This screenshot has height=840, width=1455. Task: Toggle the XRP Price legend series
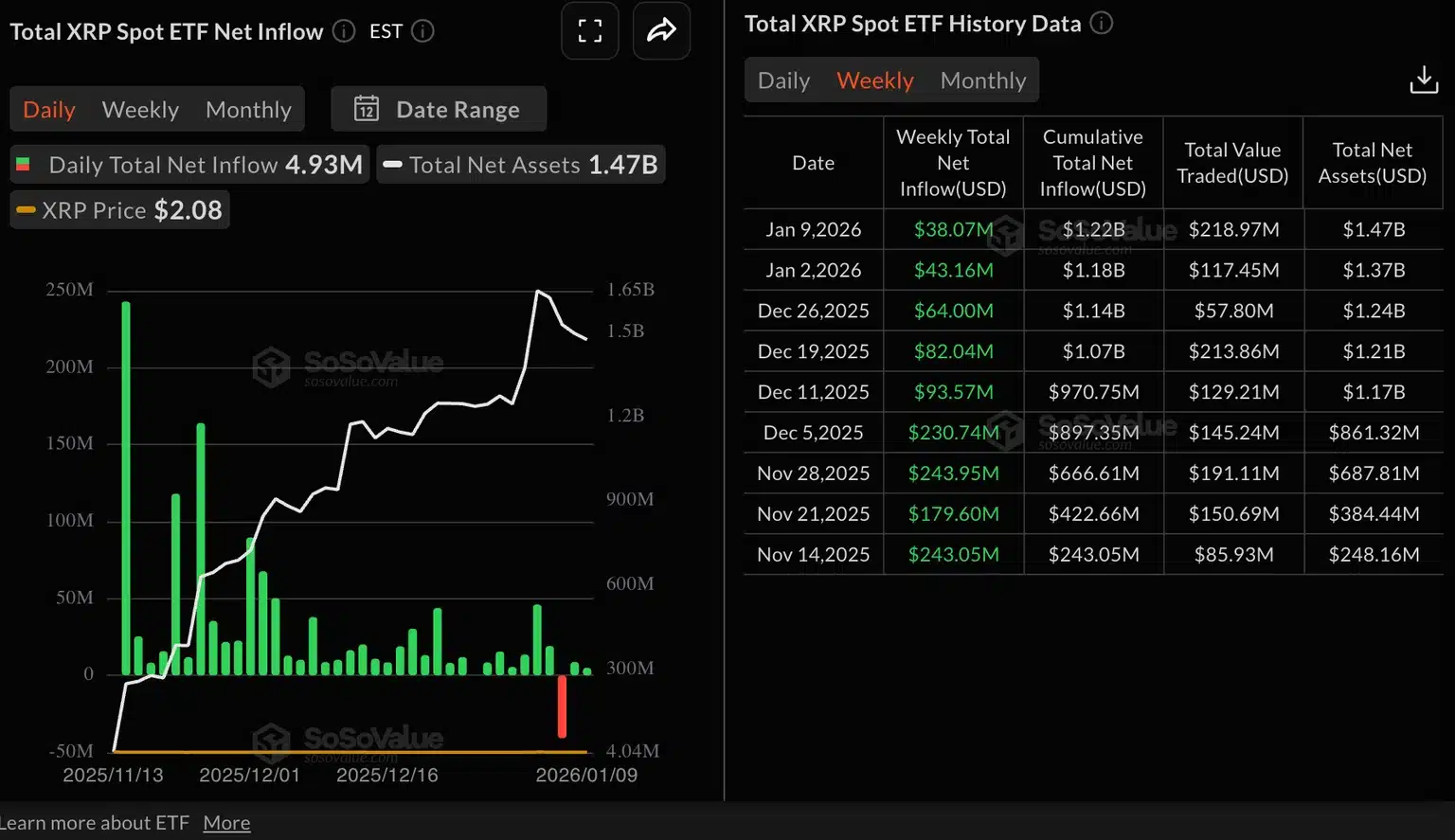[x=118, y=209]
